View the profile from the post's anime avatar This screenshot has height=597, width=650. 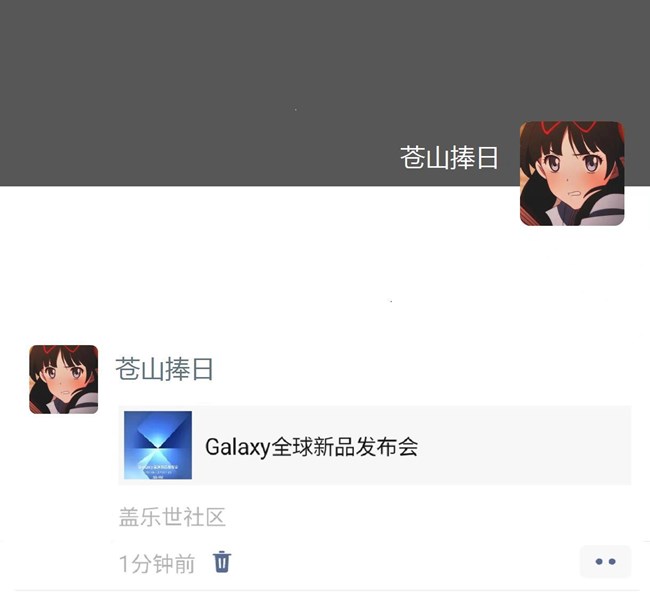point(63,379)
